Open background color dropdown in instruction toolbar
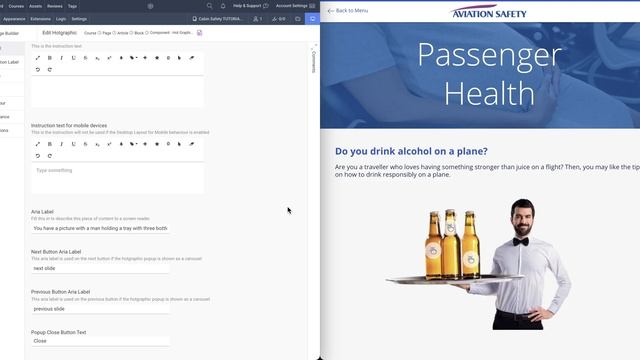640x360 pixels. point(133,58)
